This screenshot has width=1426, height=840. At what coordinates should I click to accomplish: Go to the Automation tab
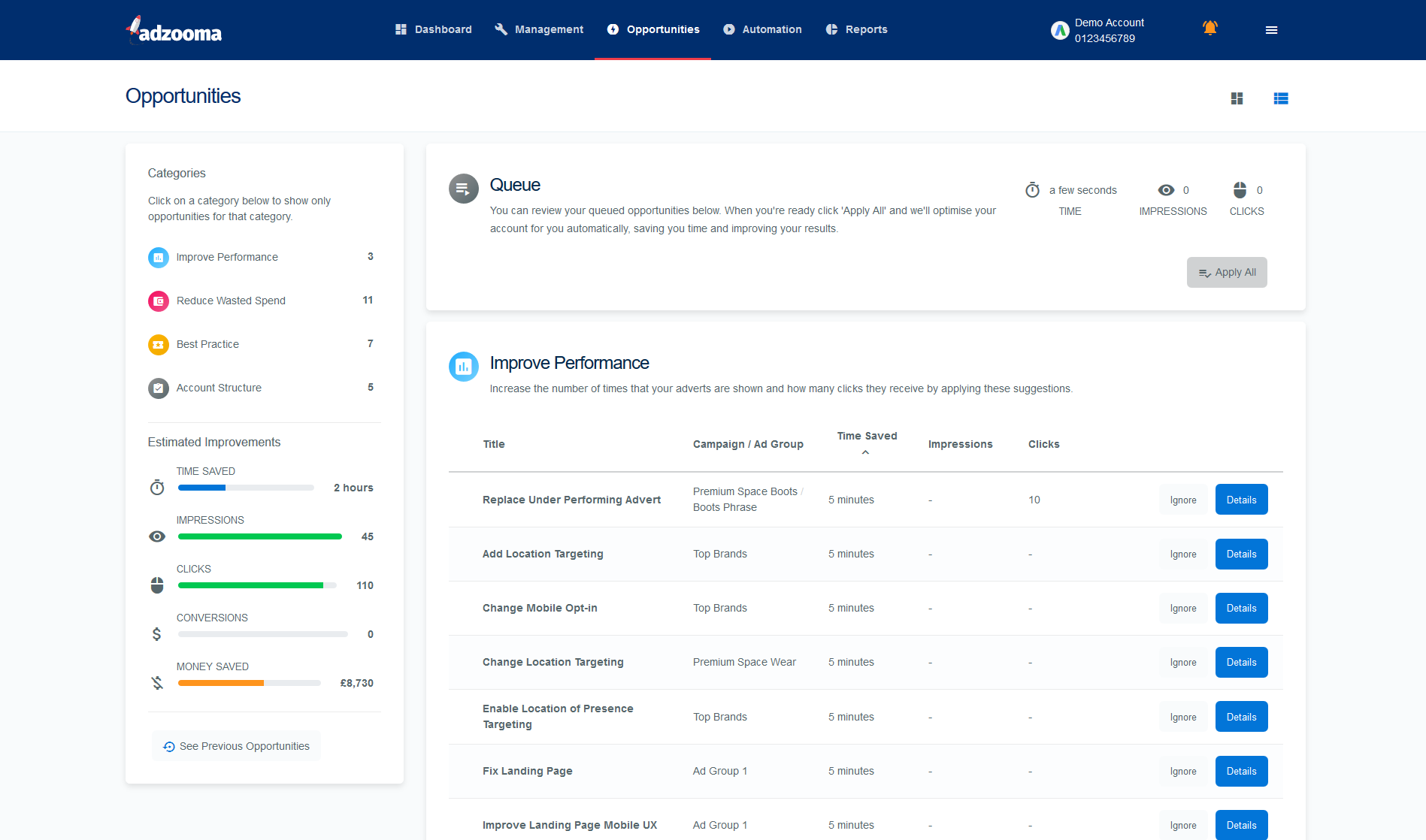762,29
